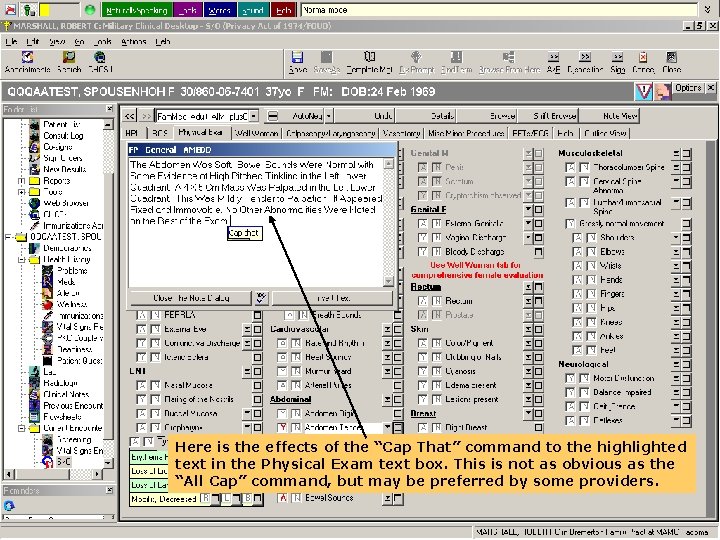The width and height of the screenshot is (720, 540).
Task: Open the template name dropdown
Action: pos(254,116)
